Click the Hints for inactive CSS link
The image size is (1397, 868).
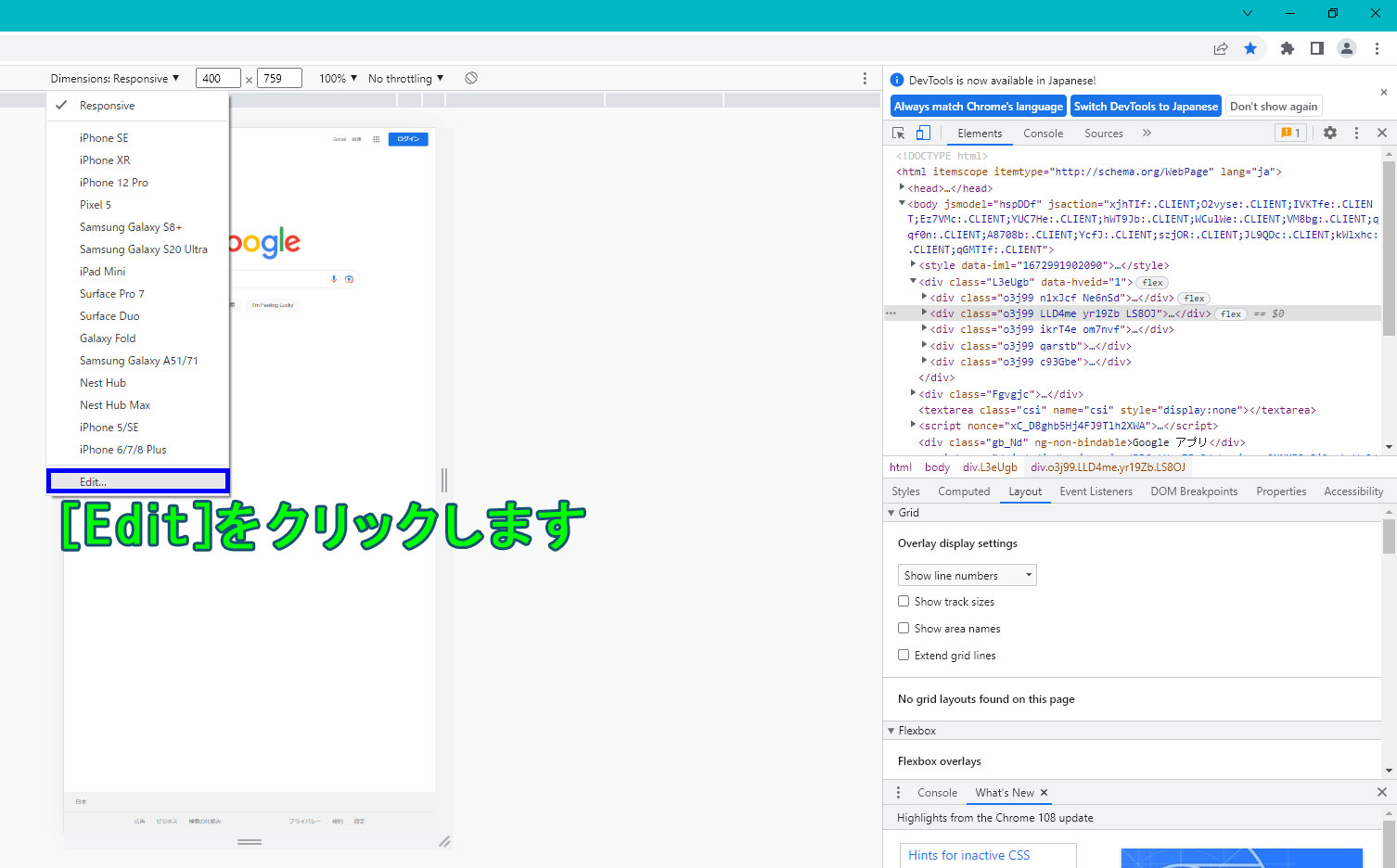point(968,855)
